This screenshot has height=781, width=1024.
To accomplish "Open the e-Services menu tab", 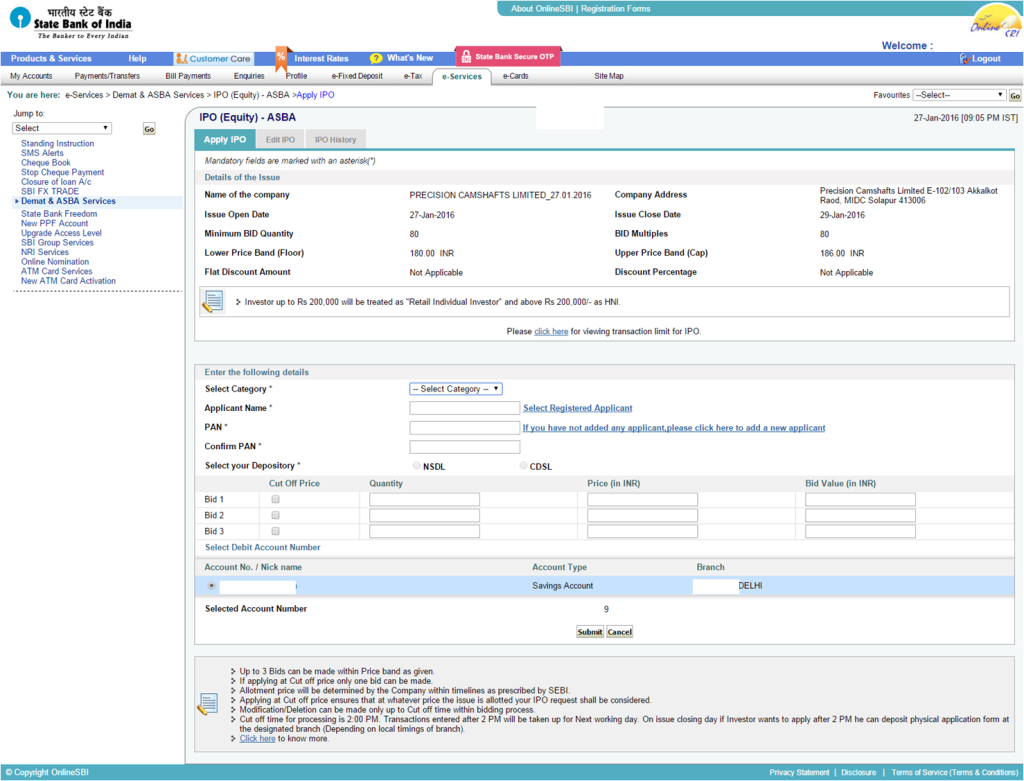I will coord(462,76).
